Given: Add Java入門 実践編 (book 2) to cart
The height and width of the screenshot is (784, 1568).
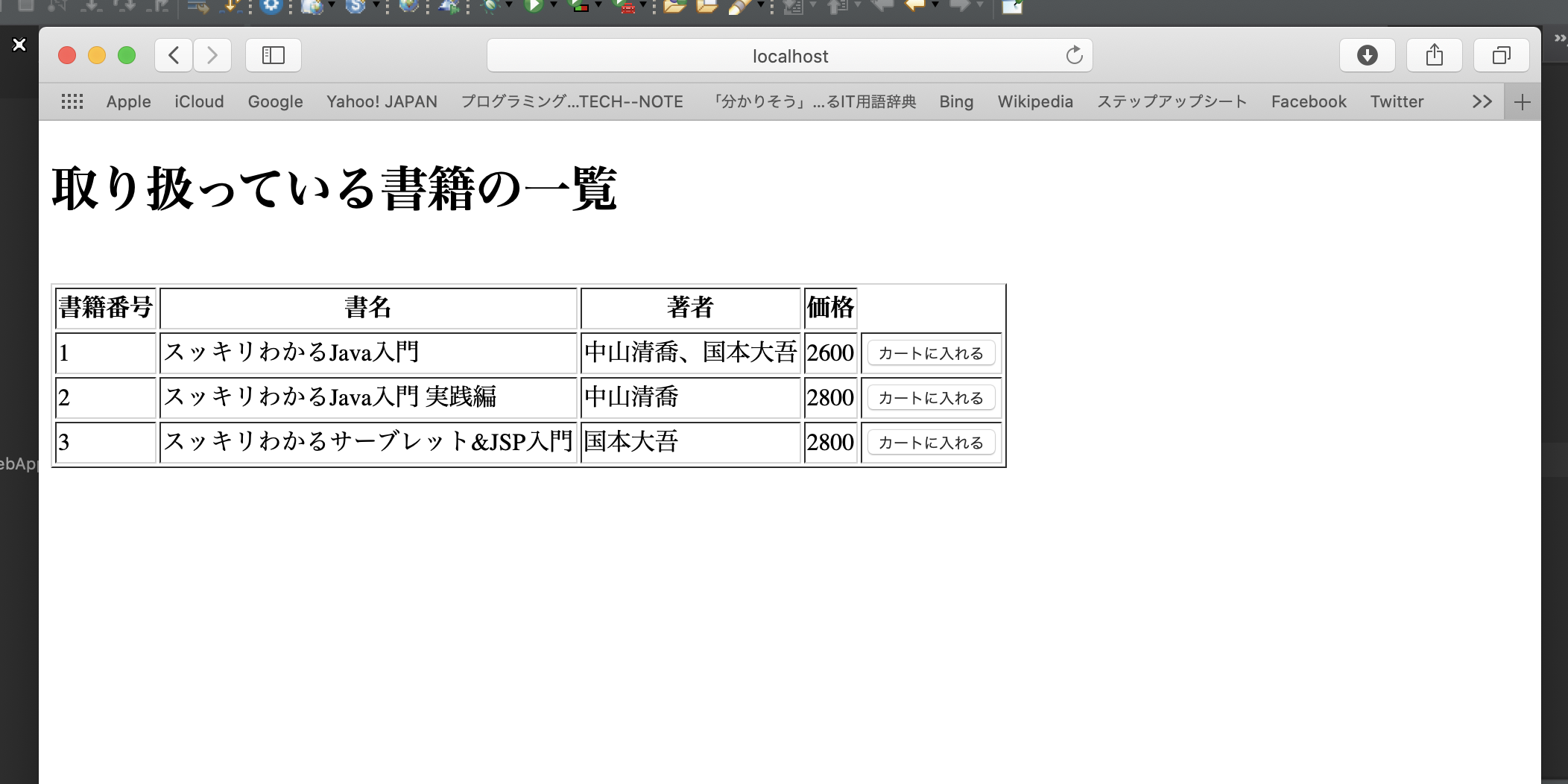Looking at the screenshot, I should click(x=931, y=398).
